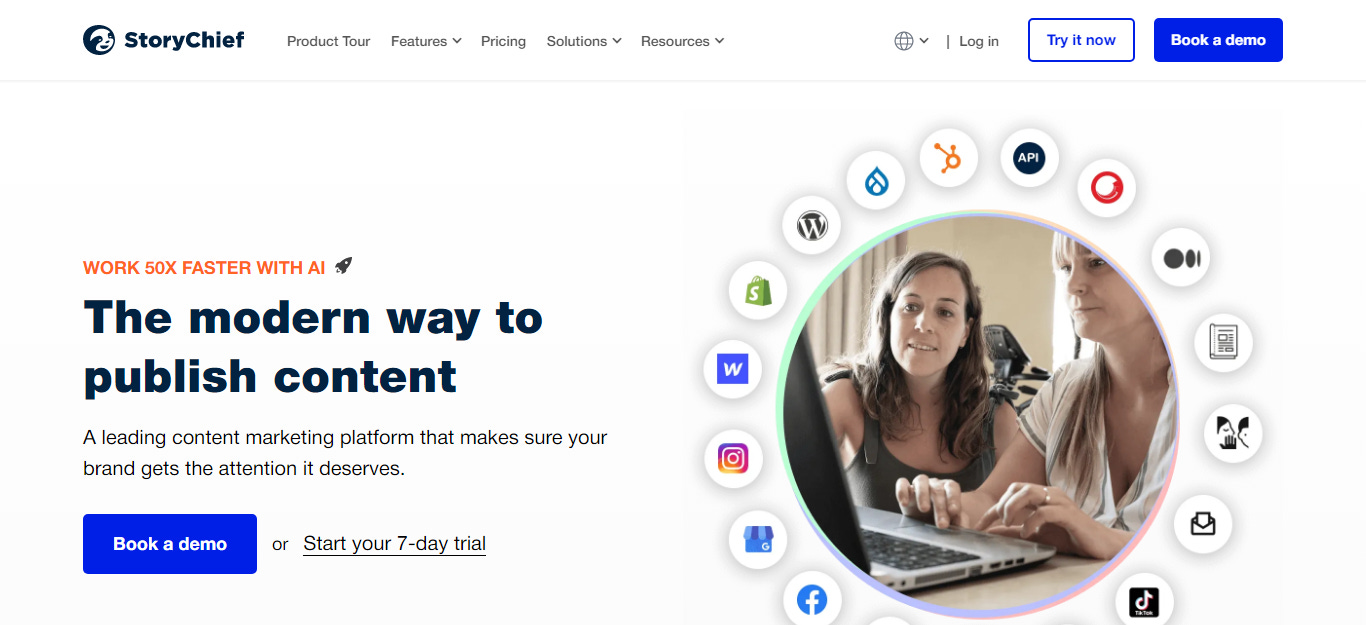
Task: Click the HubSpot sprocket icon
Action: click(x=948, y=158)
